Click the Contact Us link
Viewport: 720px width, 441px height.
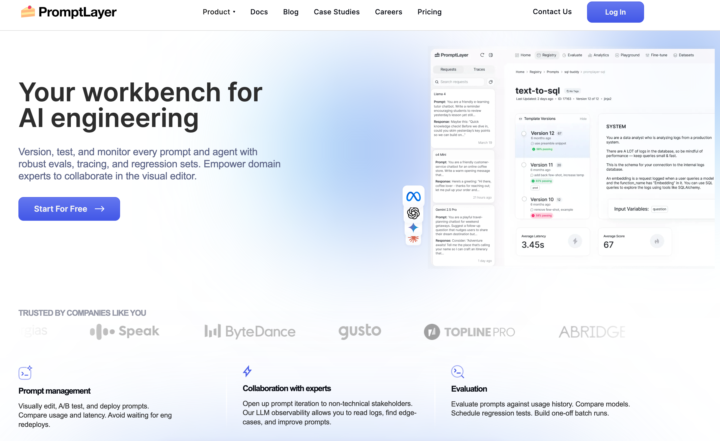tap(552, 11)
